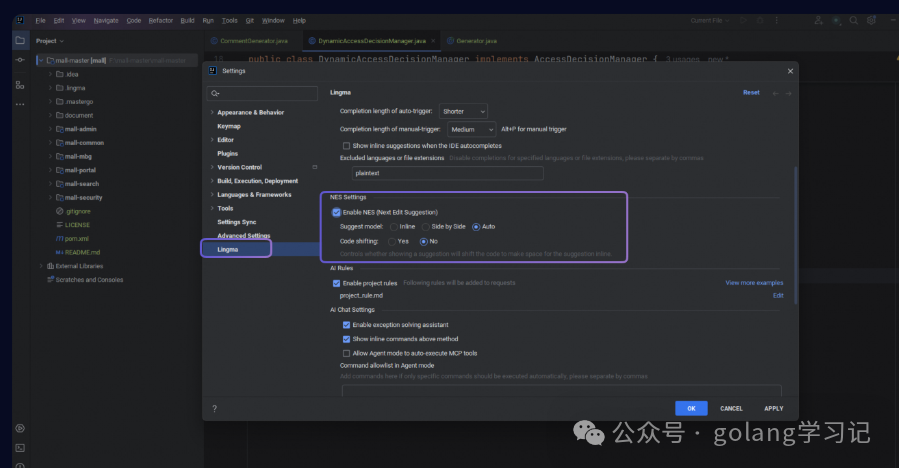Close the DynamicAccessDecisionManager.java tab
The image size is (899, 468).
[x=433, y=41]
